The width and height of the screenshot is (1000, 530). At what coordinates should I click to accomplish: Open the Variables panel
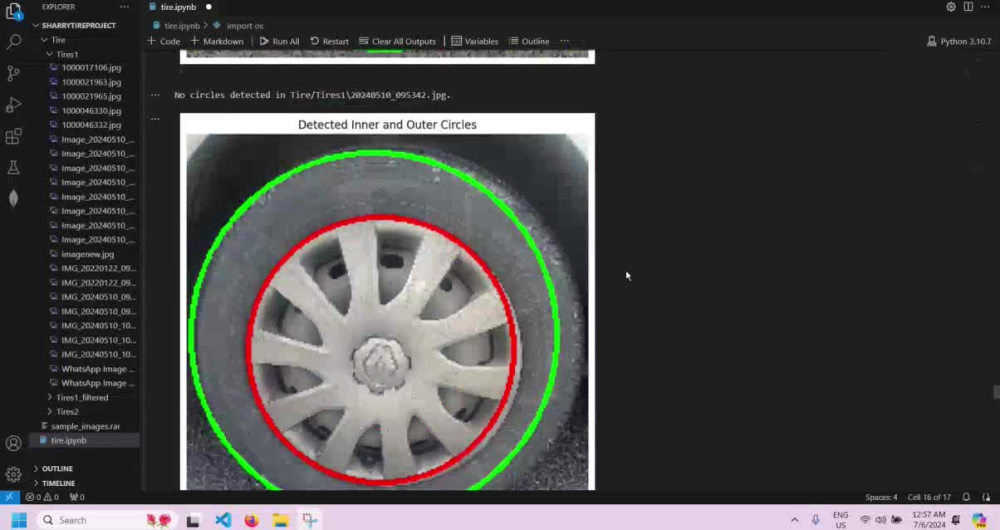[x=474, y=41]
